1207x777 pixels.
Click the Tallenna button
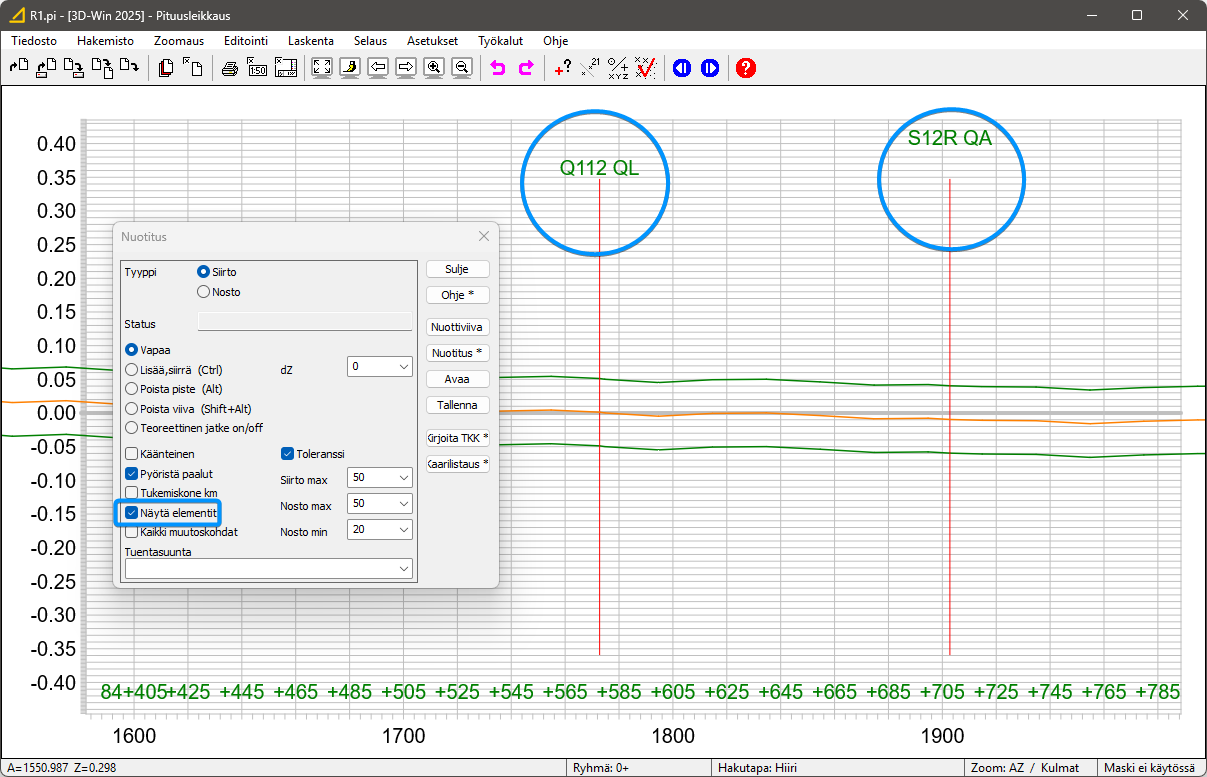tap(458, 405)
